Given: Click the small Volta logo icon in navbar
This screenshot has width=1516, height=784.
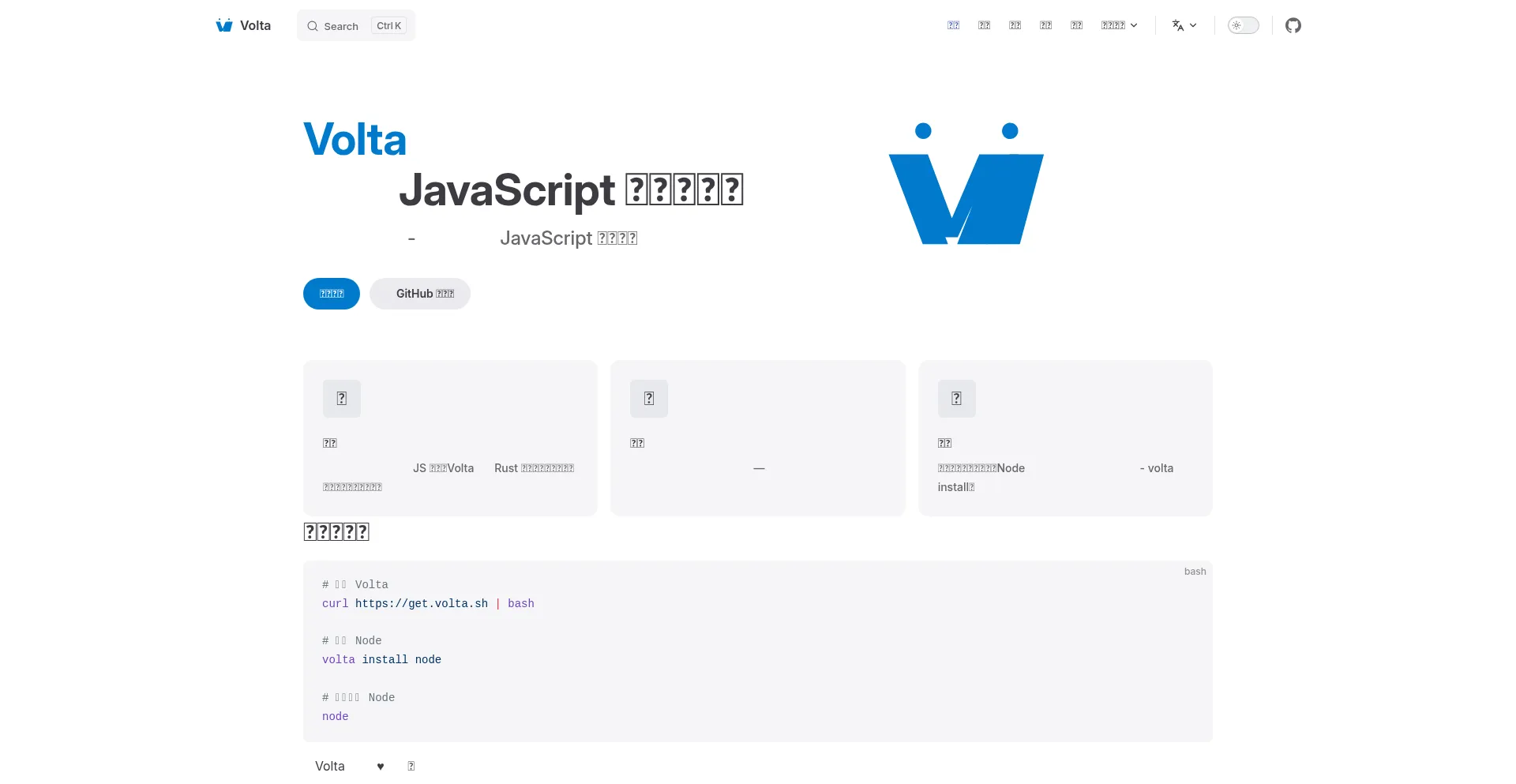Looking at the screenshot, I should 224,25.
